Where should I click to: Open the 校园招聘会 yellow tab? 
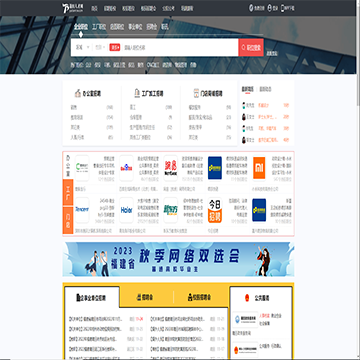[201, 297]
